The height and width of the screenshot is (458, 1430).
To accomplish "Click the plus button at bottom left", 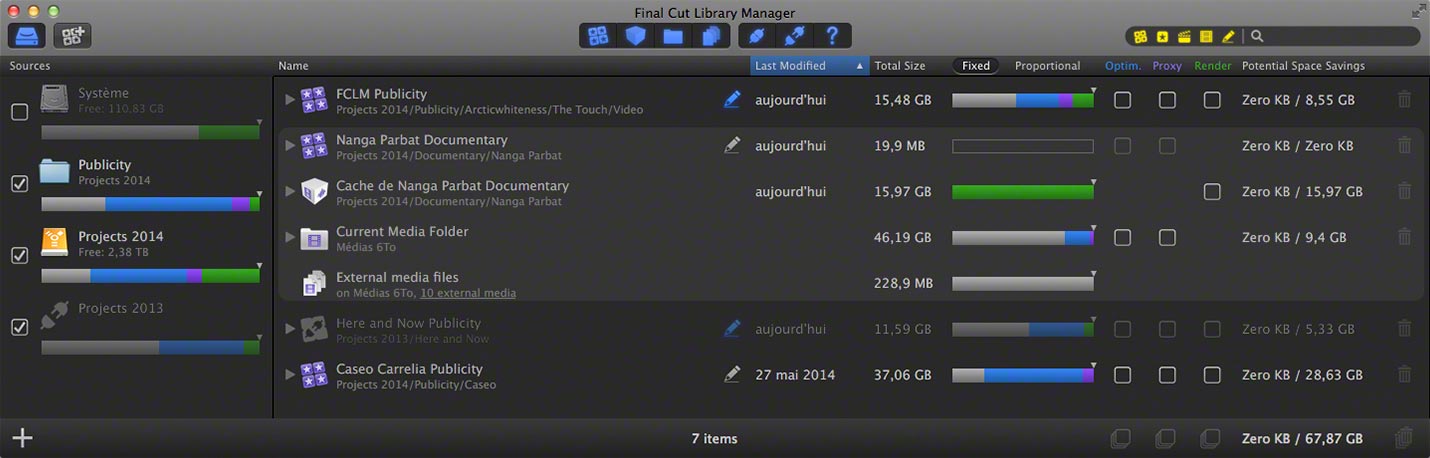I will (22, 438).
